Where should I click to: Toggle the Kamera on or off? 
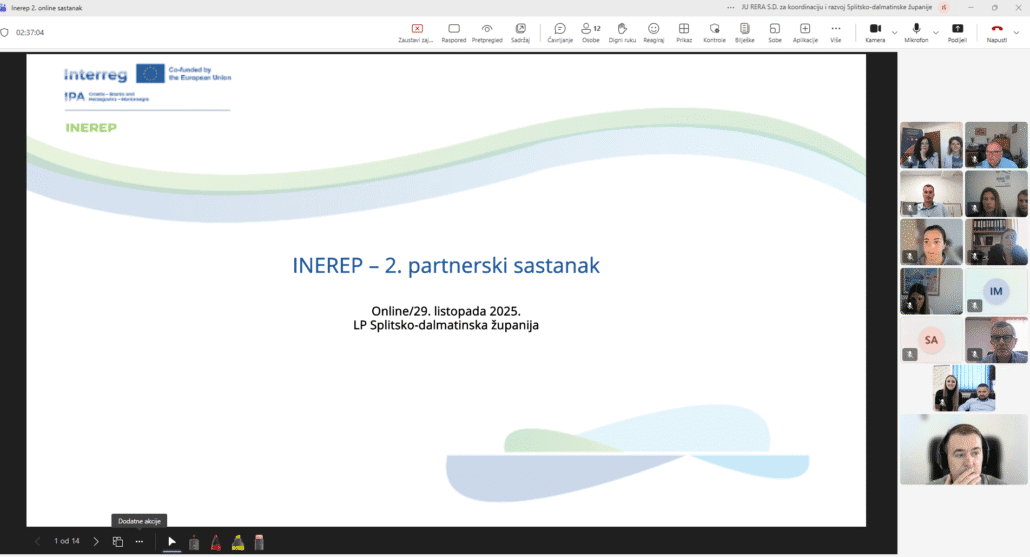(875, 32)
